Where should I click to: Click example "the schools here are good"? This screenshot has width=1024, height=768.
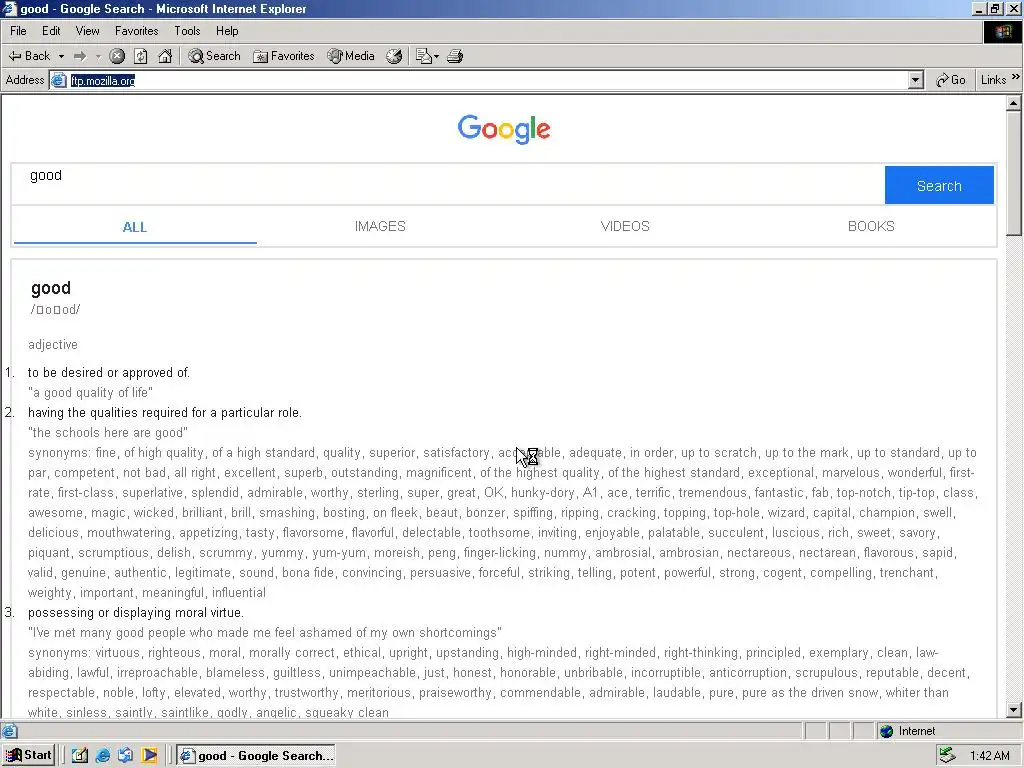click(x=108, y=432)
